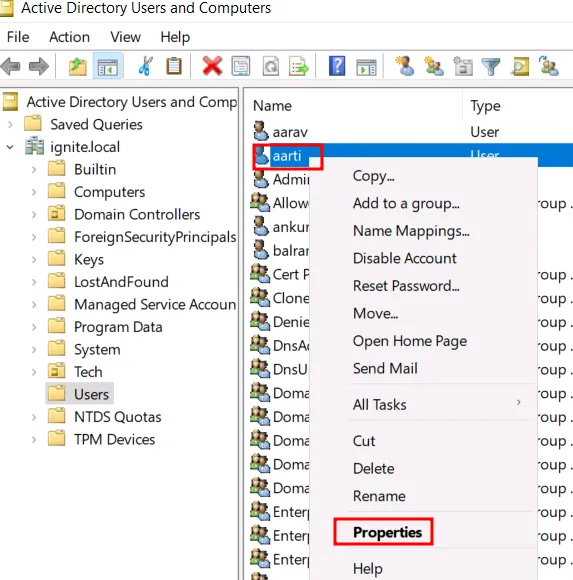Image resolution: width=573 pixels, height=580 pixels.
Task: Add selected objects to group icon
Action: [549, 66]
